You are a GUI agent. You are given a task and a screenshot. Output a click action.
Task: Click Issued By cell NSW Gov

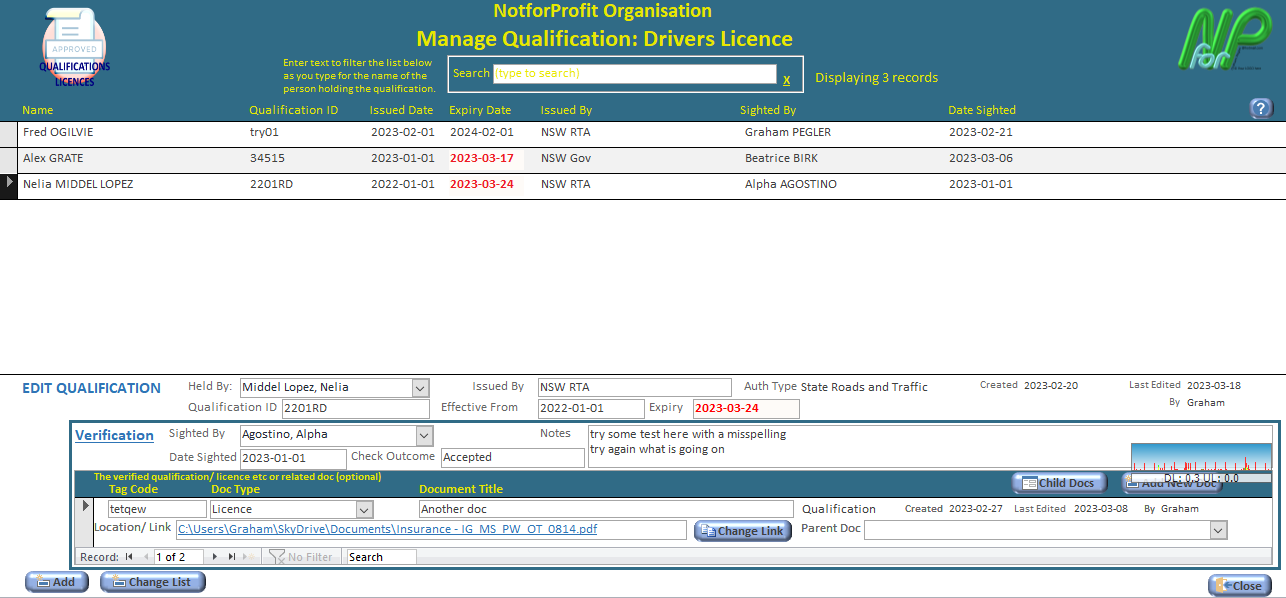click(567, 158)
